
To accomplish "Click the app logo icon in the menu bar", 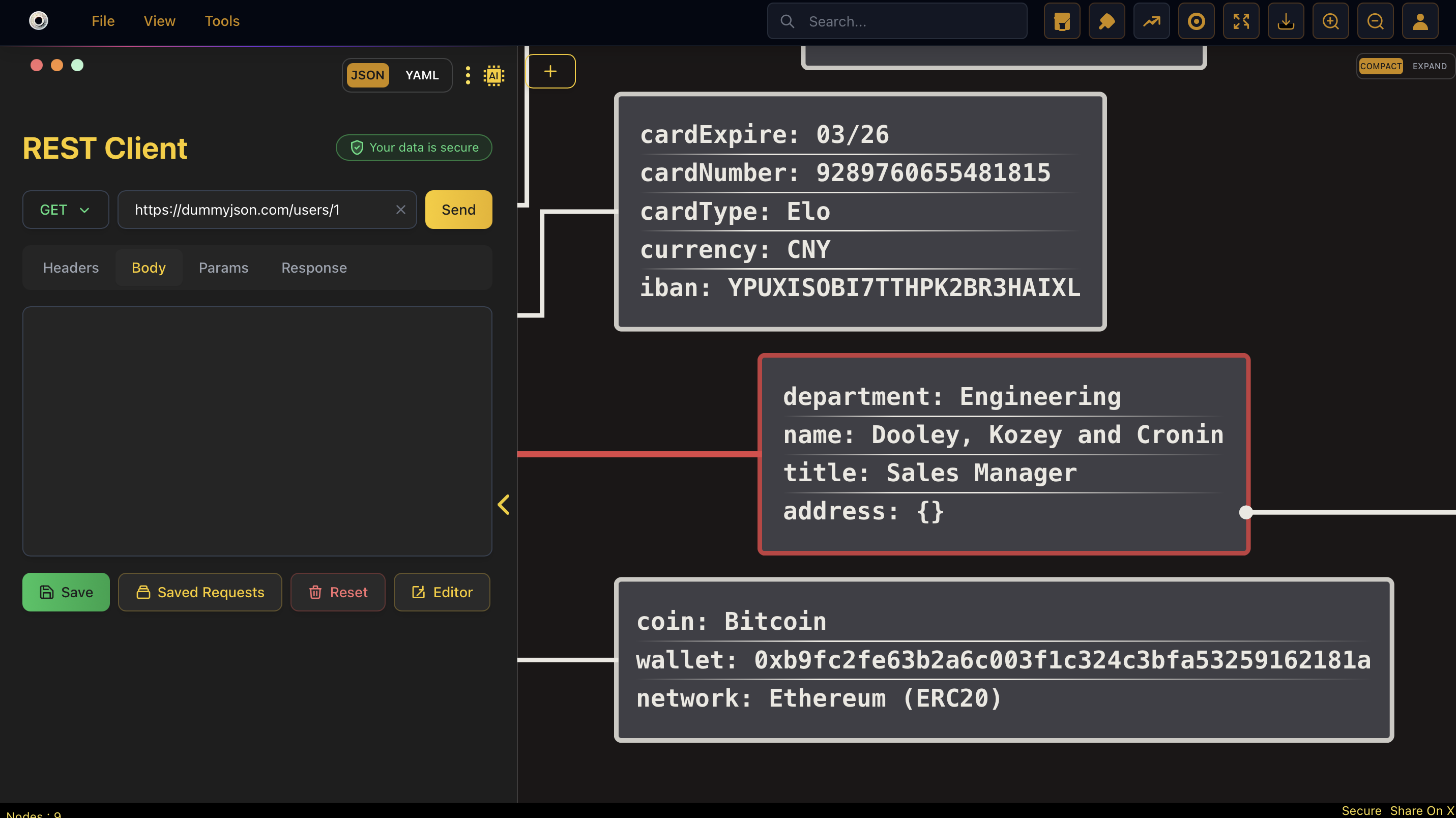I will point(39,21).
